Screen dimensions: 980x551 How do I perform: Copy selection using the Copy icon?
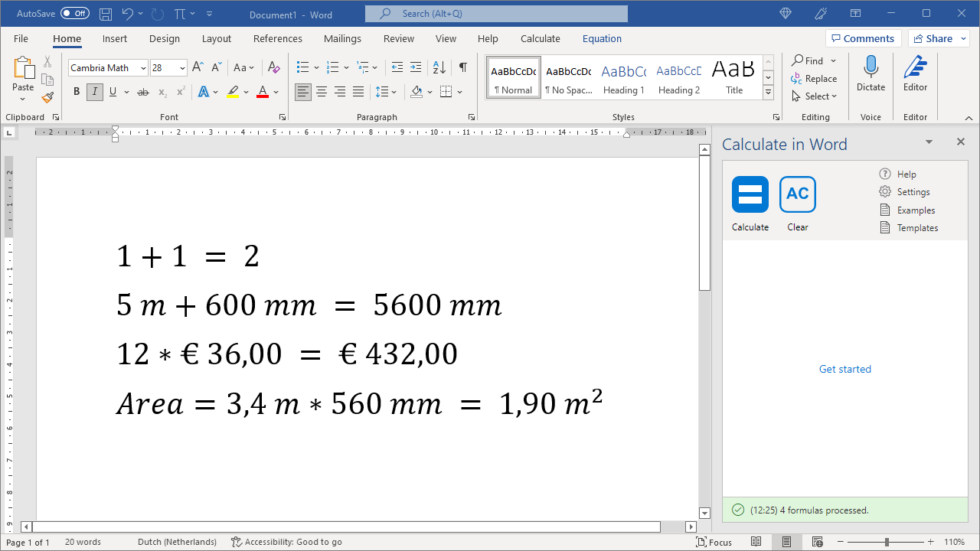click(x=48, y=79)
